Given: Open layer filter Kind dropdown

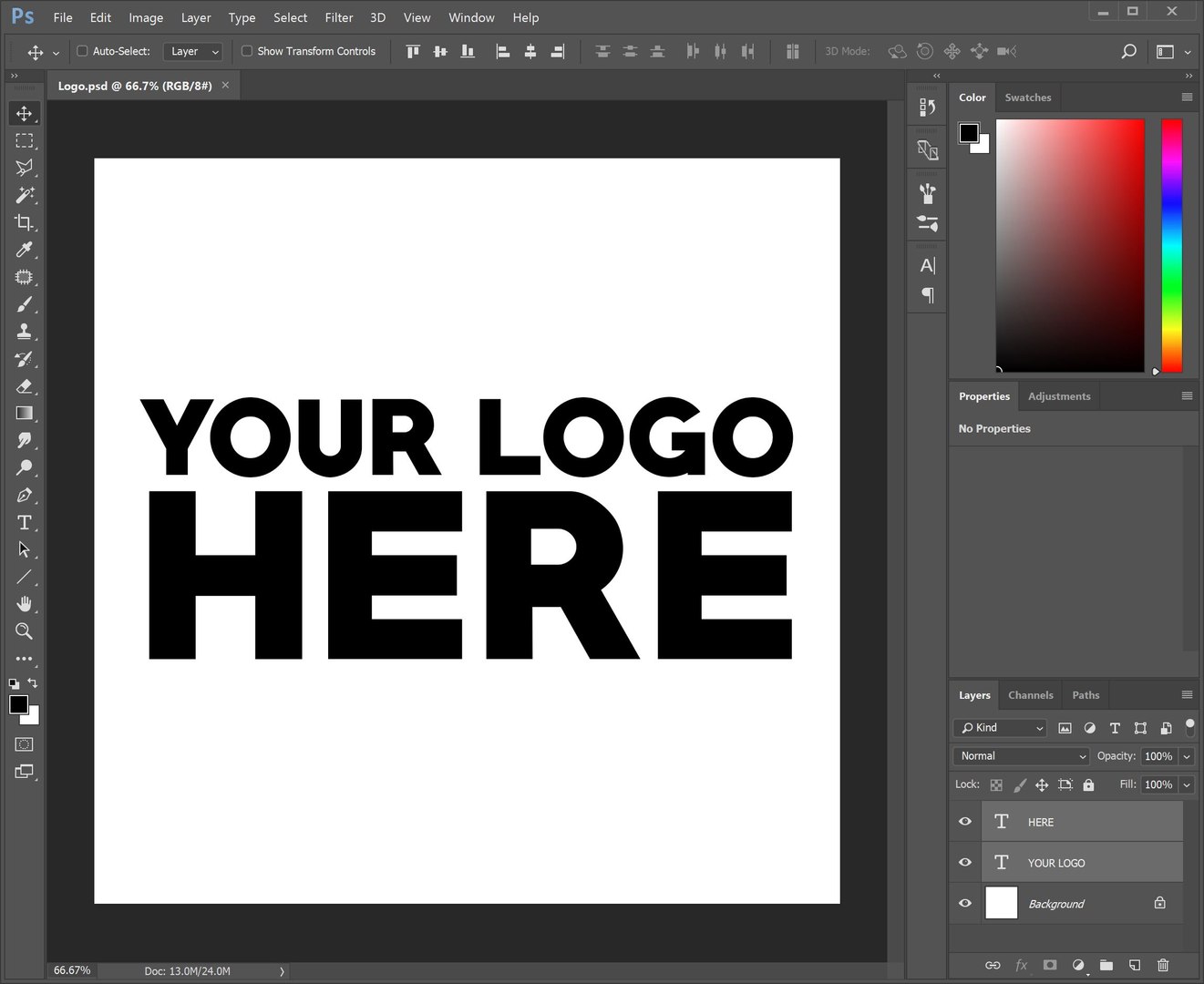Looking at the screenshot, I should (1000, 727).
